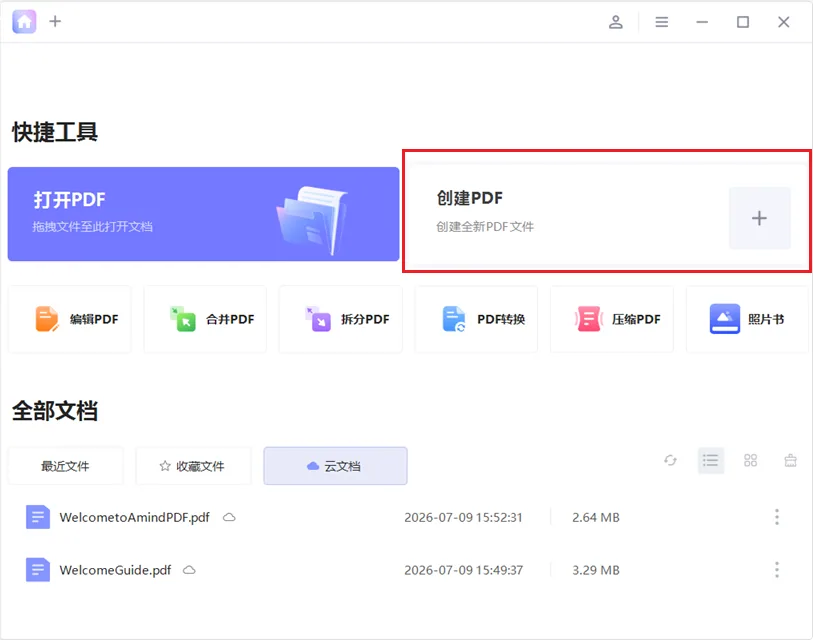
Task: Launch the 照片书 tool
Action: (747, 319)
